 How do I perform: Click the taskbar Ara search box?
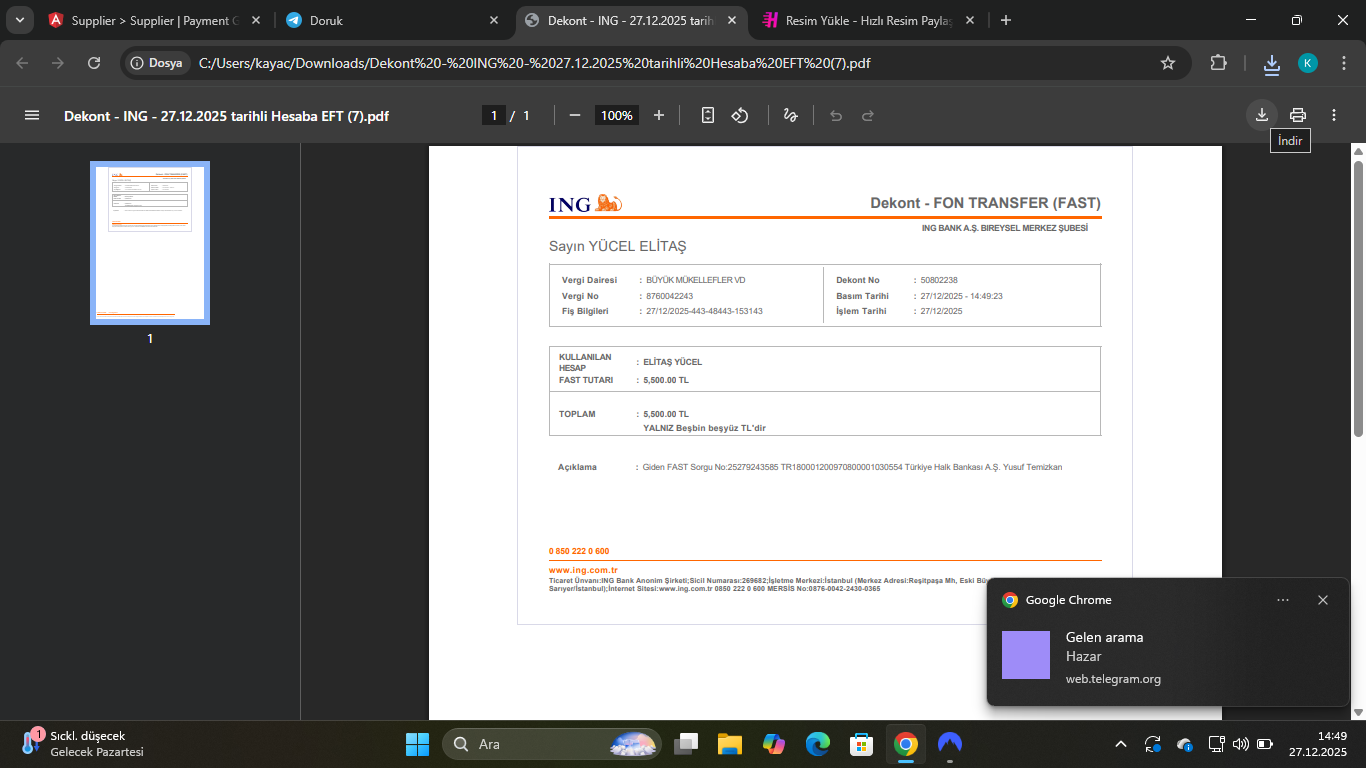point(552,744)
